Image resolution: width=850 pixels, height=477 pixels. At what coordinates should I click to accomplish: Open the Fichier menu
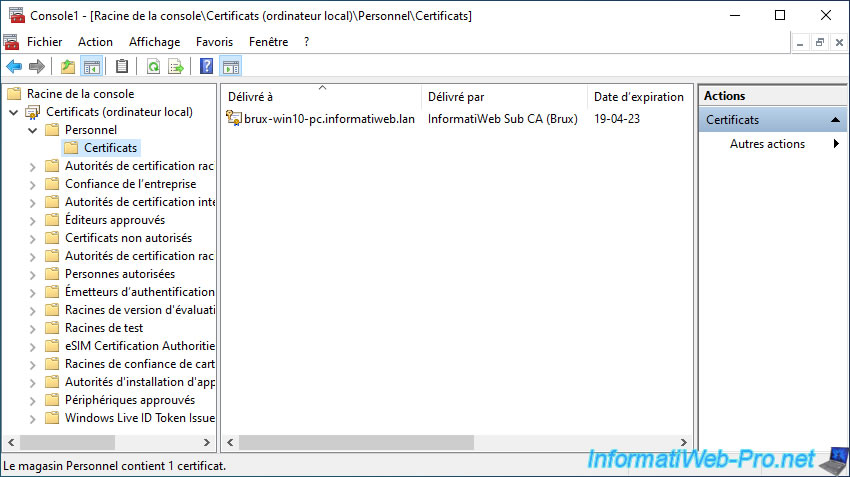(x=44, y=42)
